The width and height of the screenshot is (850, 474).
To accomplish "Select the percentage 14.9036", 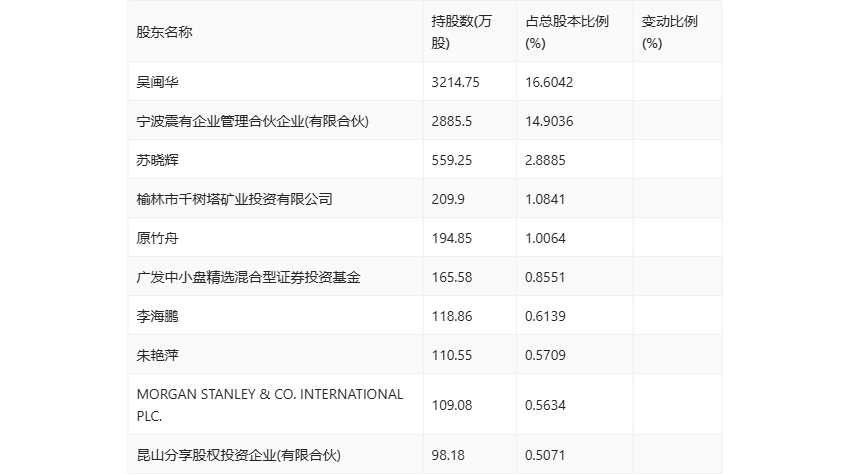I will click(x=549, y=121).
